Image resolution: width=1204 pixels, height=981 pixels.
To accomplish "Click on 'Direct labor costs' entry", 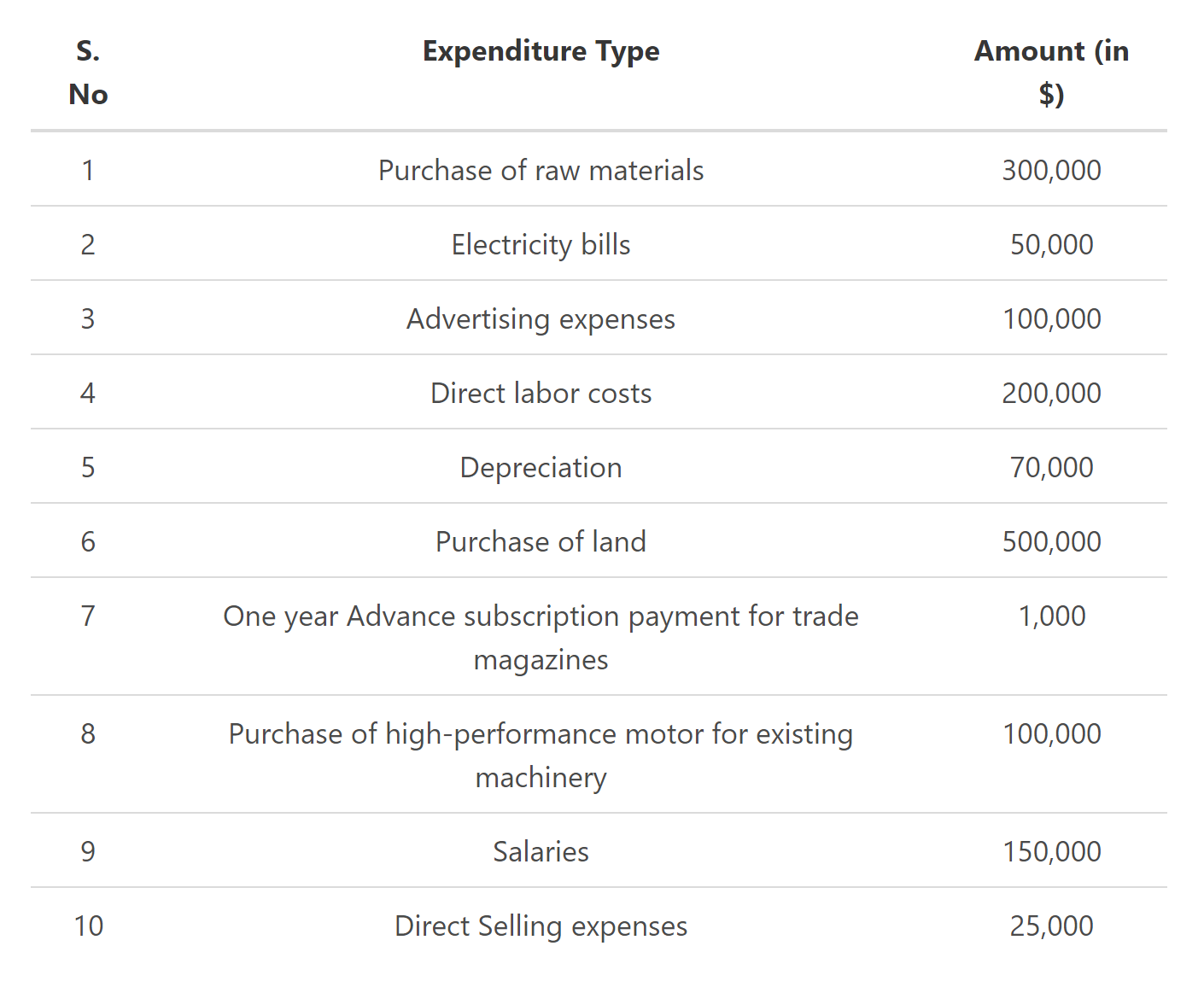I will [541, 393].
